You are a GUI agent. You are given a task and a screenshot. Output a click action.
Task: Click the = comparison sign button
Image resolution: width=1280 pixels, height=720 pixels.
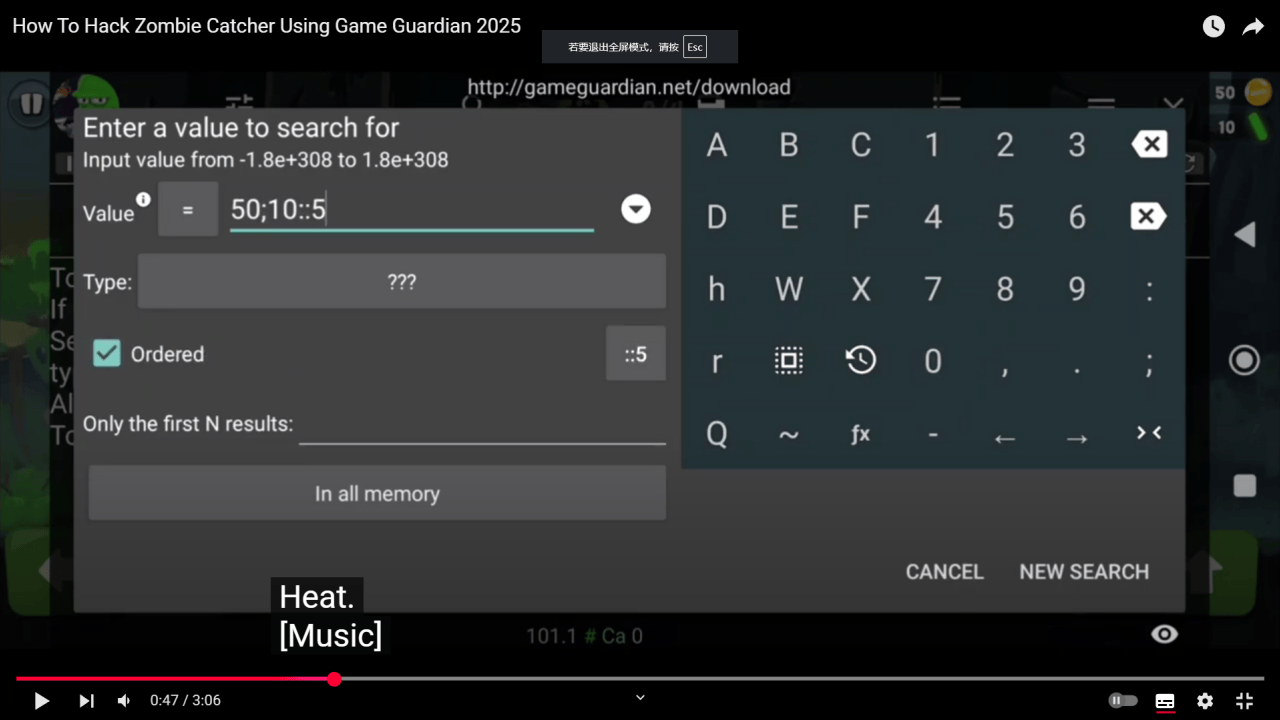188,210
